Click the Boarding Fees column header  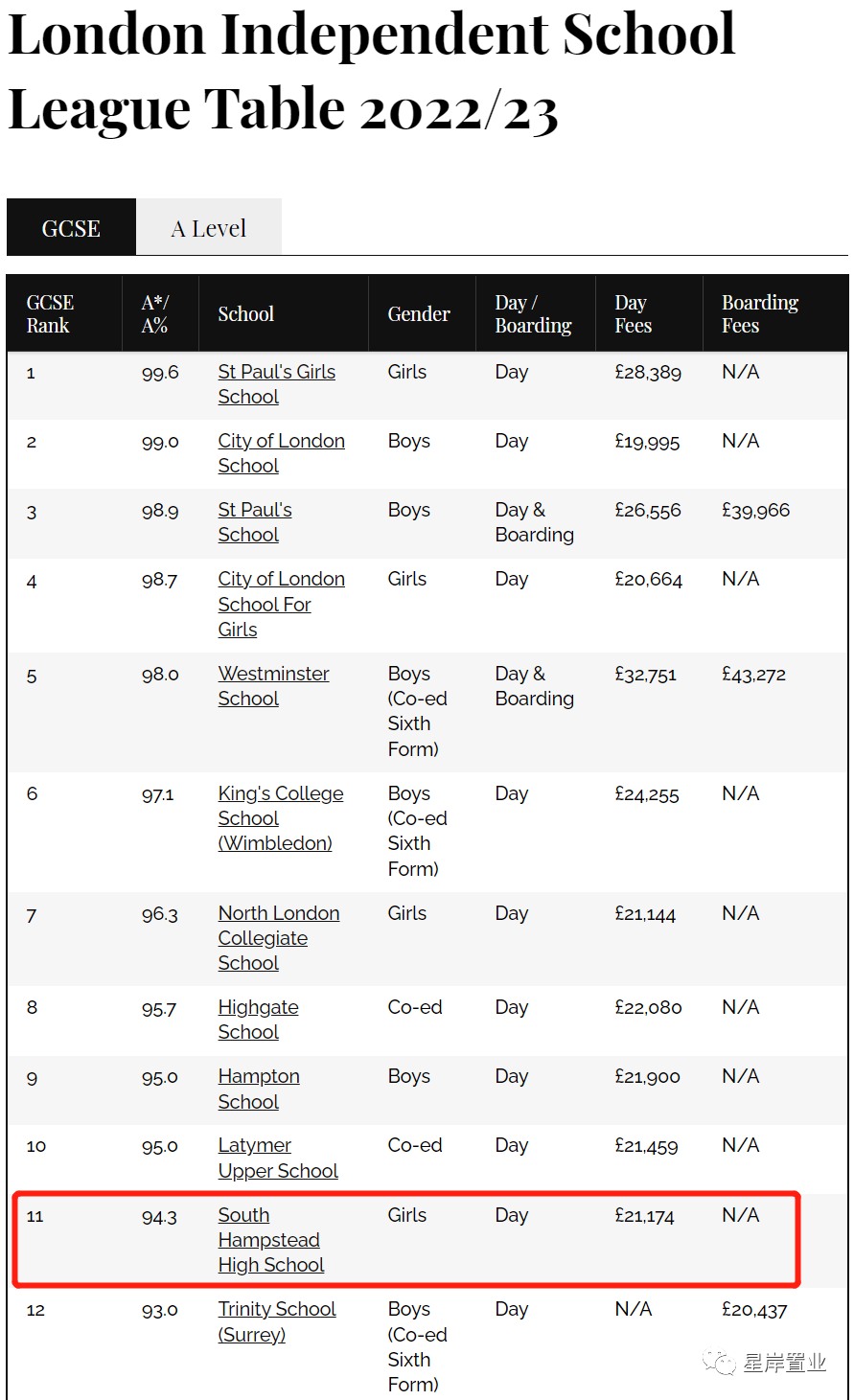(760, 314)
